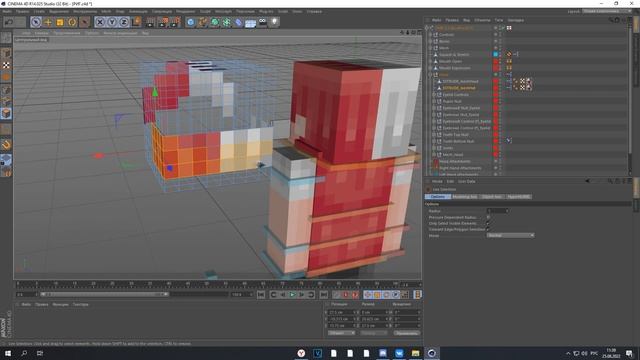Click the Light object icon
The image size is (640, 360).
pyautogui.click(x=275, y=22)
